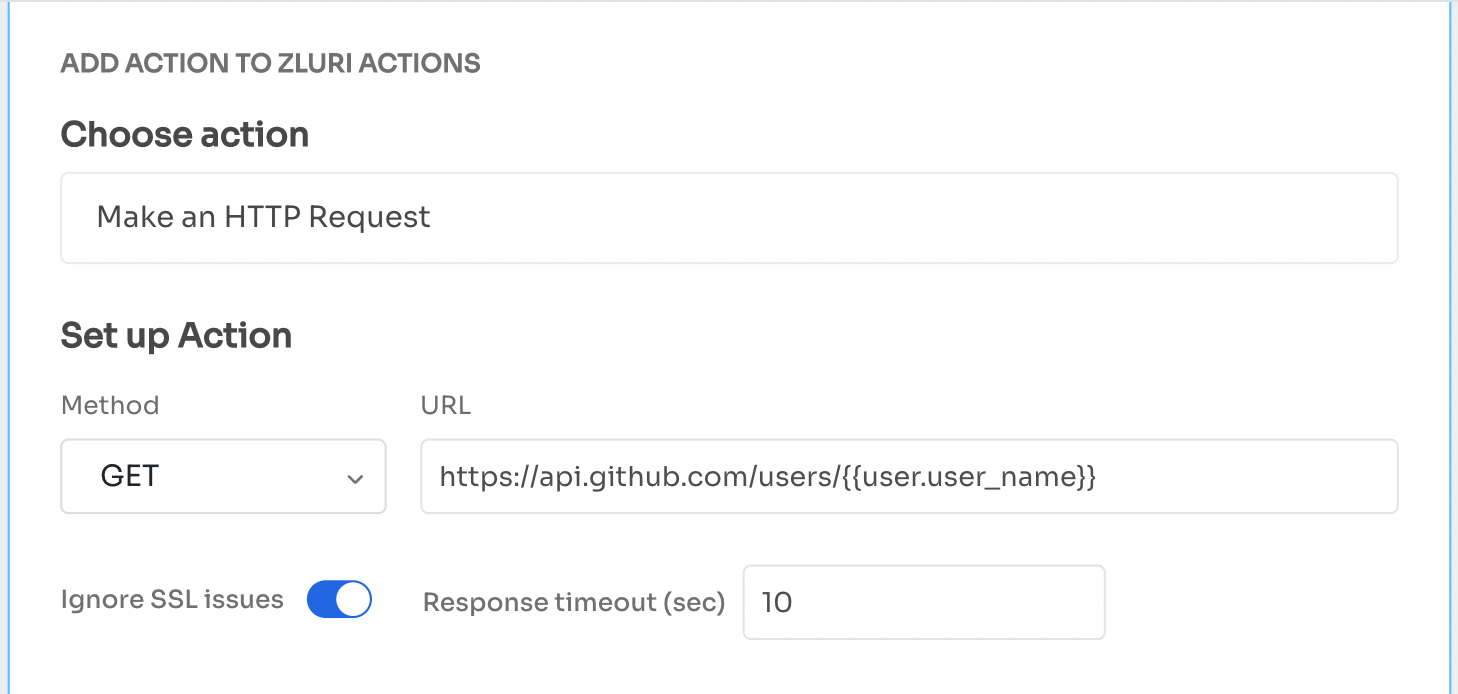Image resolution: width=1458 pixels, height=694 pixels.
Task: Click the Set up Action heading
Action: pyautogui.click(x=176, y=336)
